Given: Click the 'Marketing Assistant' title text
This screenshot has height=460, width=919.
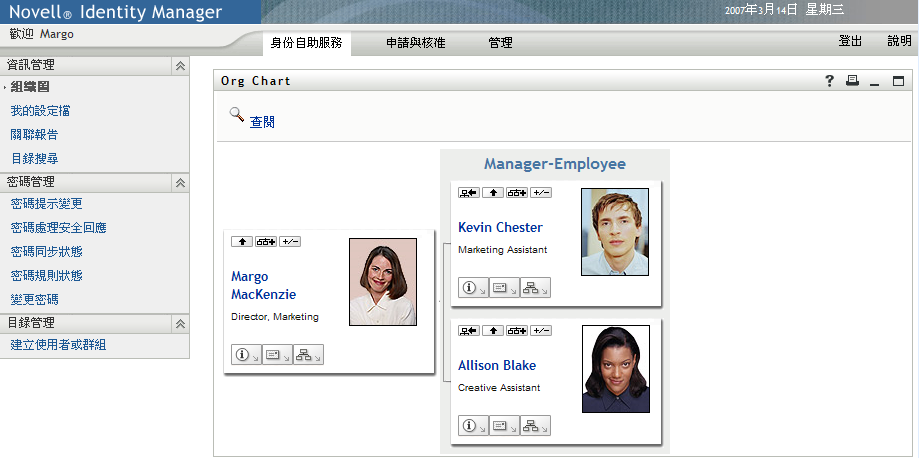Looking at the screenshot, I should 503,250.
